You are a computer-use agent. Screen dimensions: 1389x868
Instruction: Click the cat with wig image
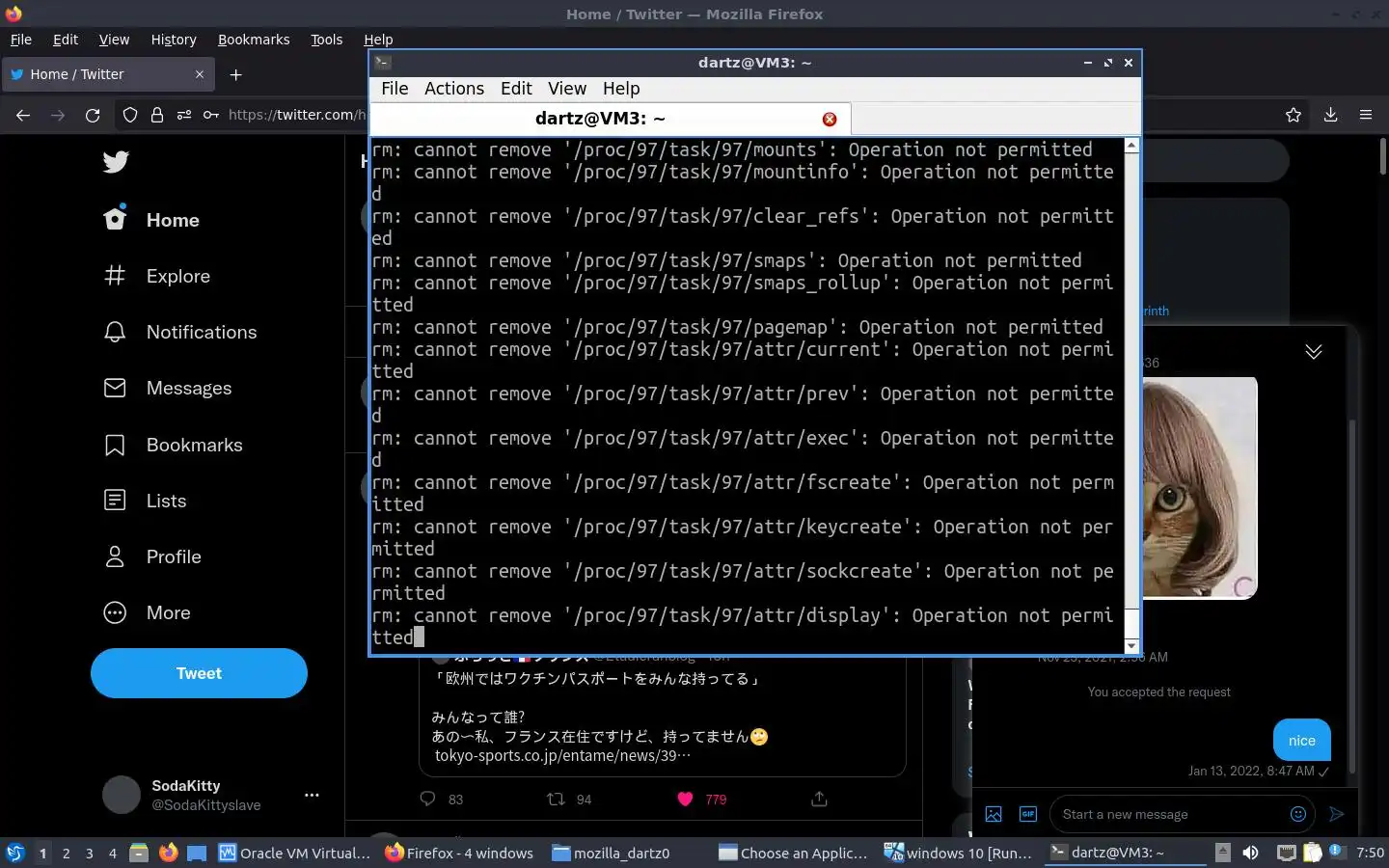[x=1199, y=488]
